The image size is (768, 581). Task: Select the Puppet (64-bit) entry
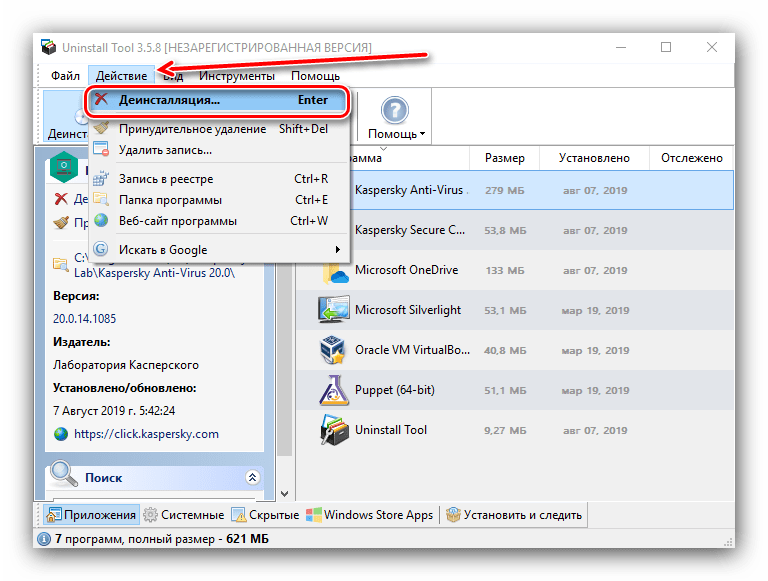point(515,390)
